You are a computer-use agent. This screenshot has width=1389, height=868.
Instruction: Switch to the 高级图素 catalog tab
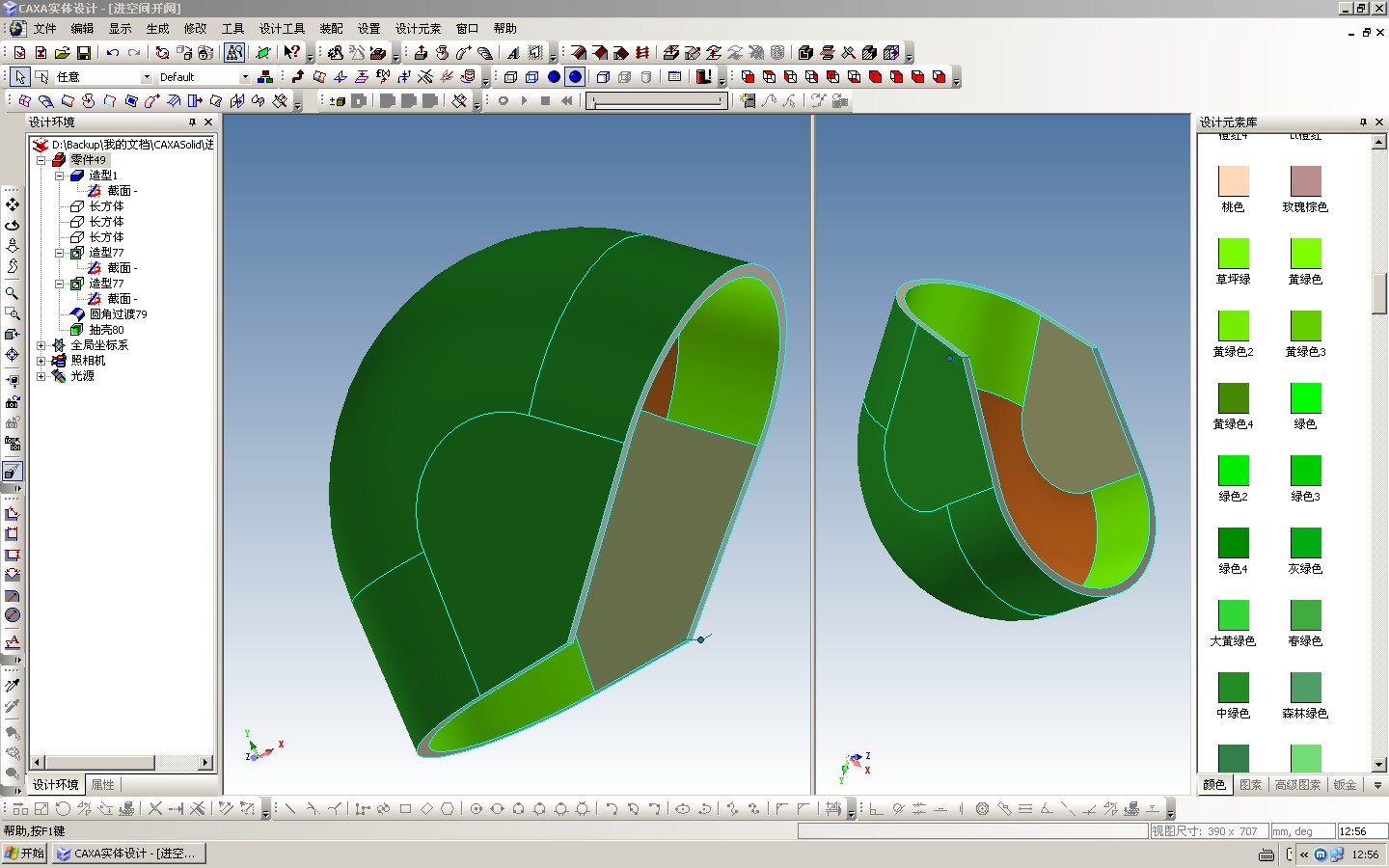[1298, 785]
